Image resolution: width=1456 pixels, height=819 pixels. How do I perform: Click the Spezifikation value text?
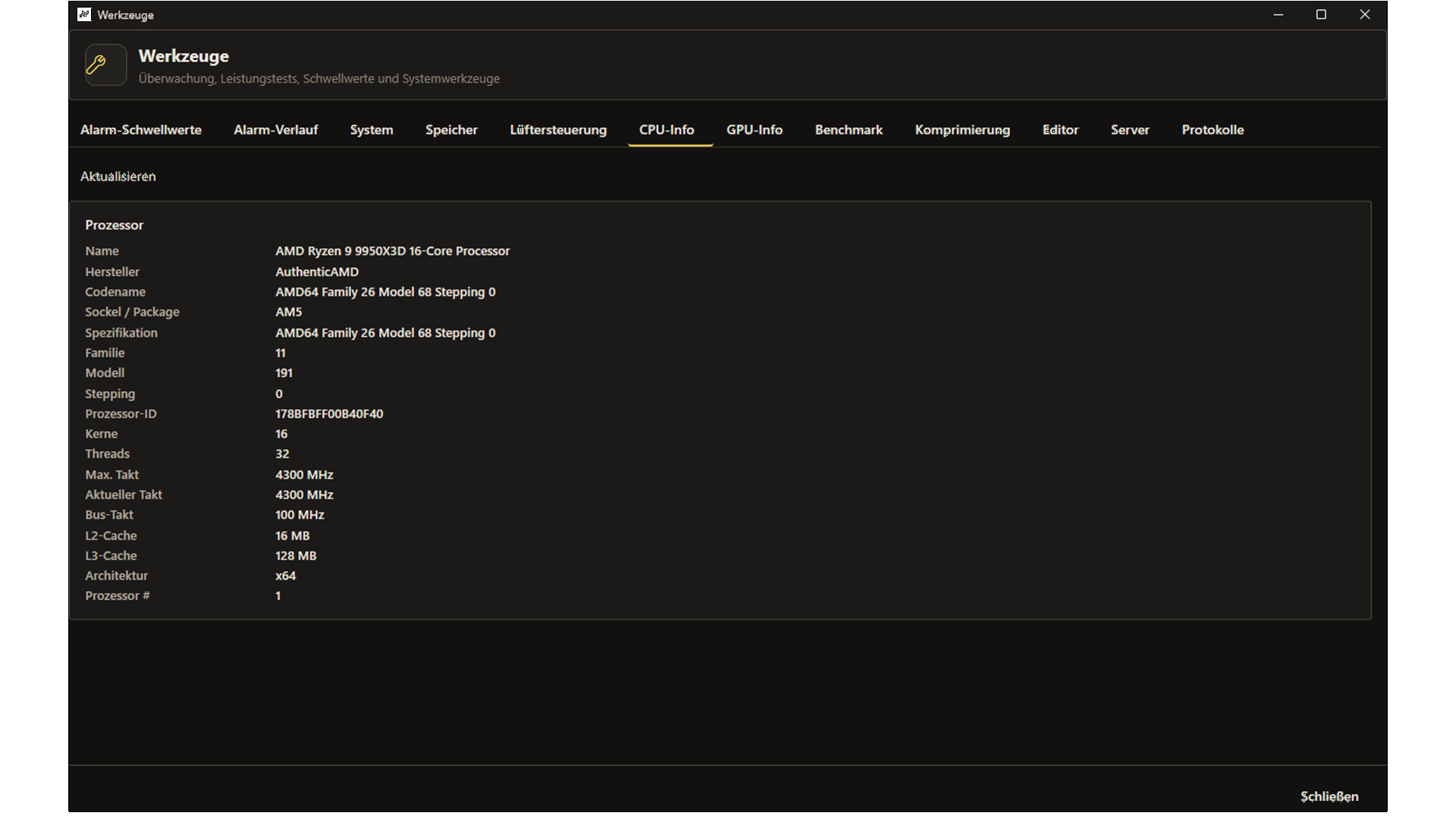coord(385,333)
